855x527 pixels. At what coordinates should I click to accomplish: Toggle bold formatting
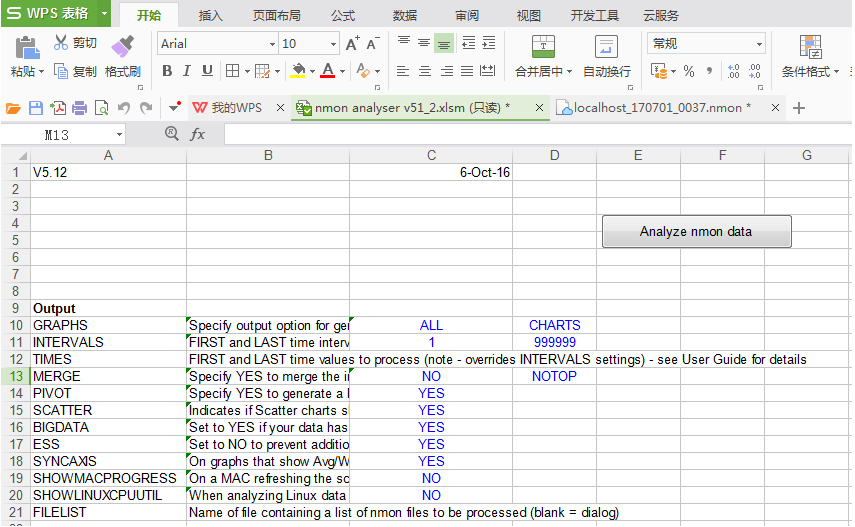tap(167, 71)
